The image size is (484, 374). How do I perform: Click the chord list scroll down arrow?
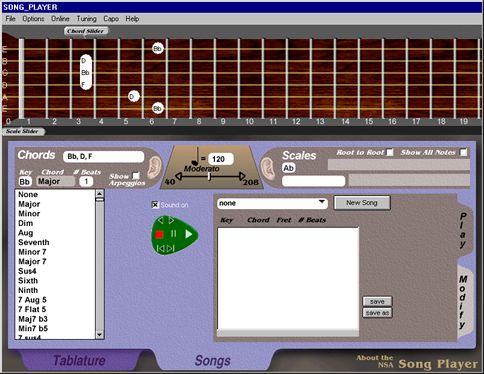pos(99,334)
